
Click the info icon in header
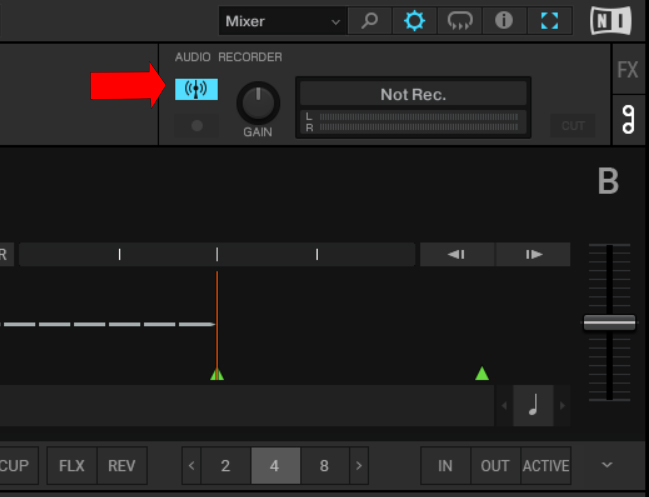(x=504, y=21)
